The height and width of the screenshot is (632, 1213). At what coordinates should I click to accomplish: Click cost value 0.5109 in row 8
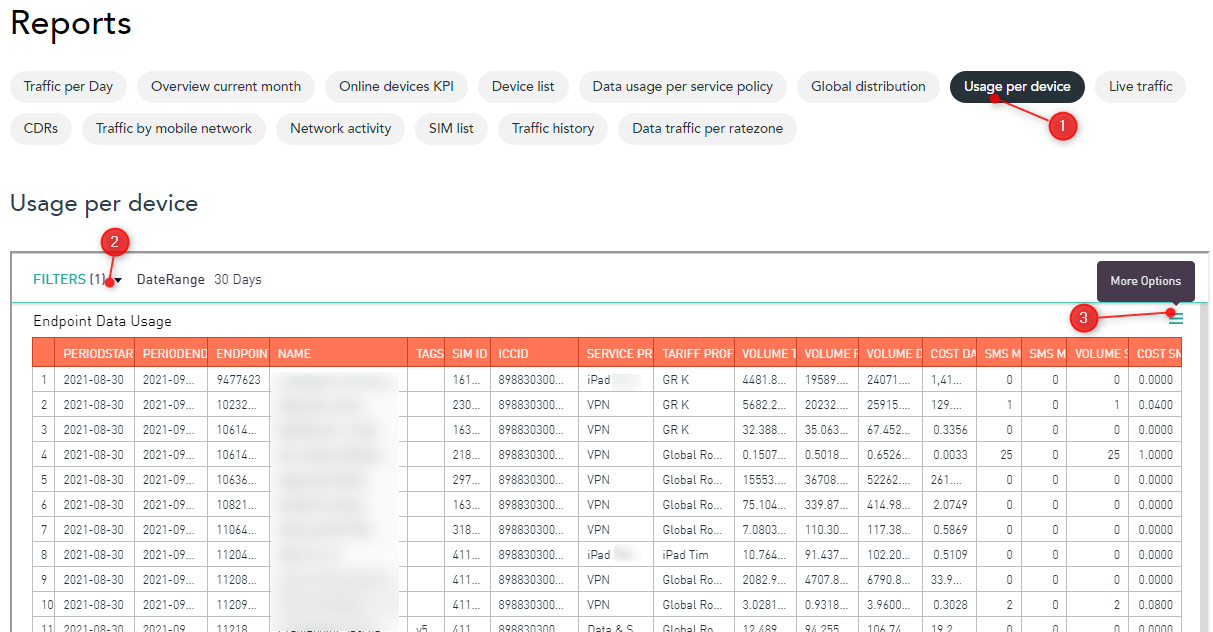(x=949, y=555)
